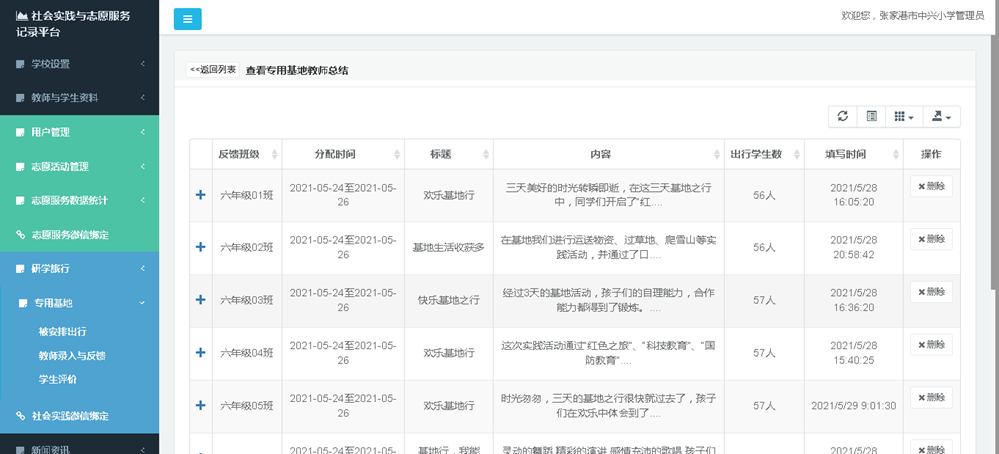Delete the 六年级02班 record

[931, 239]
